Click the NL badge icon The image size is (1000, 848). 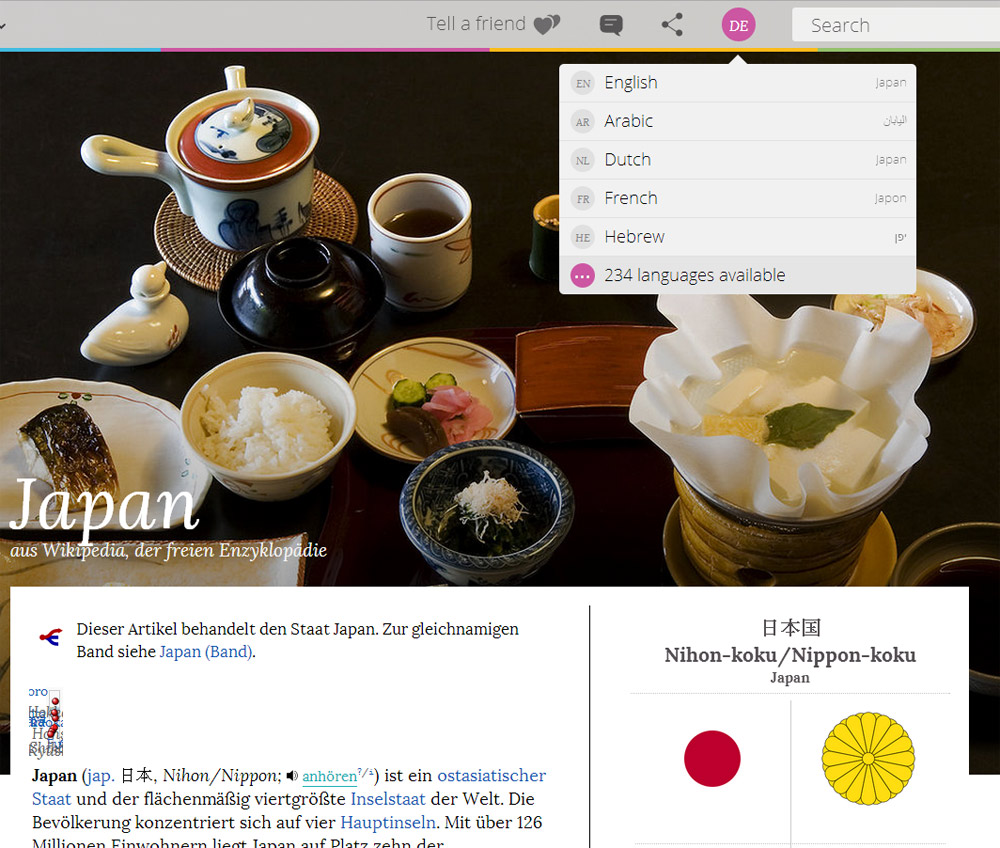point(583,160)
